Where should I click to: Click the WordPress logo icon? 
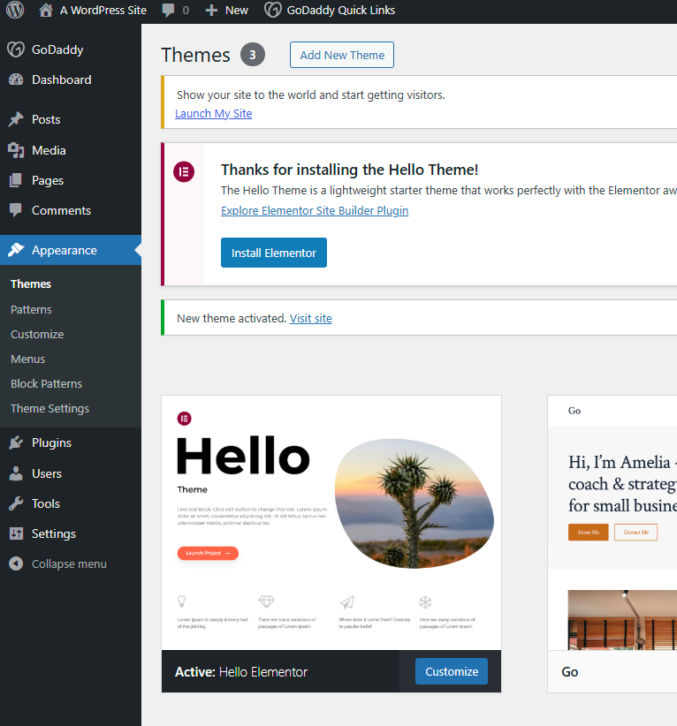pyautogui.click(x=15, y=10)
